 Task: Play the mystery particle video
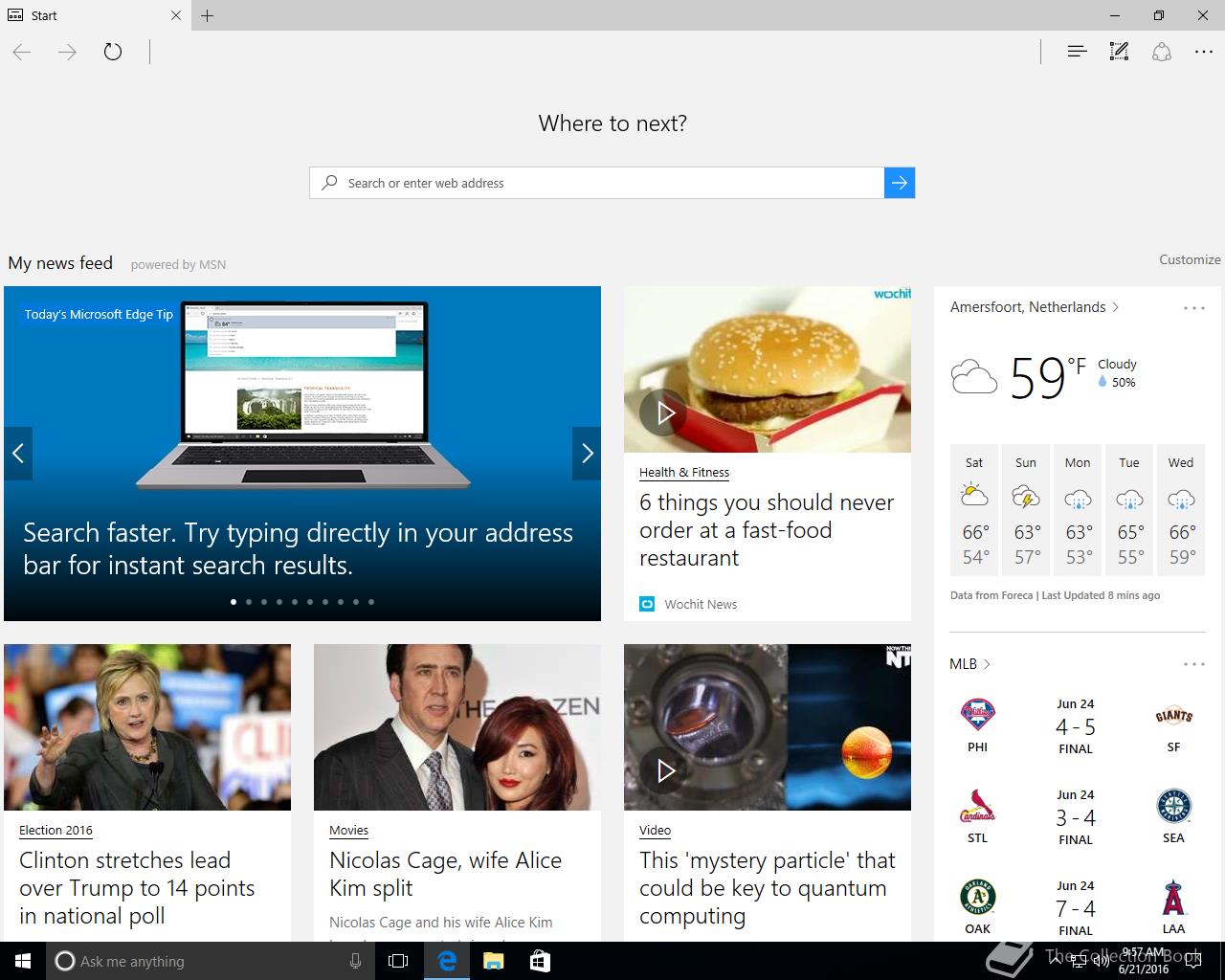point(665,770)
